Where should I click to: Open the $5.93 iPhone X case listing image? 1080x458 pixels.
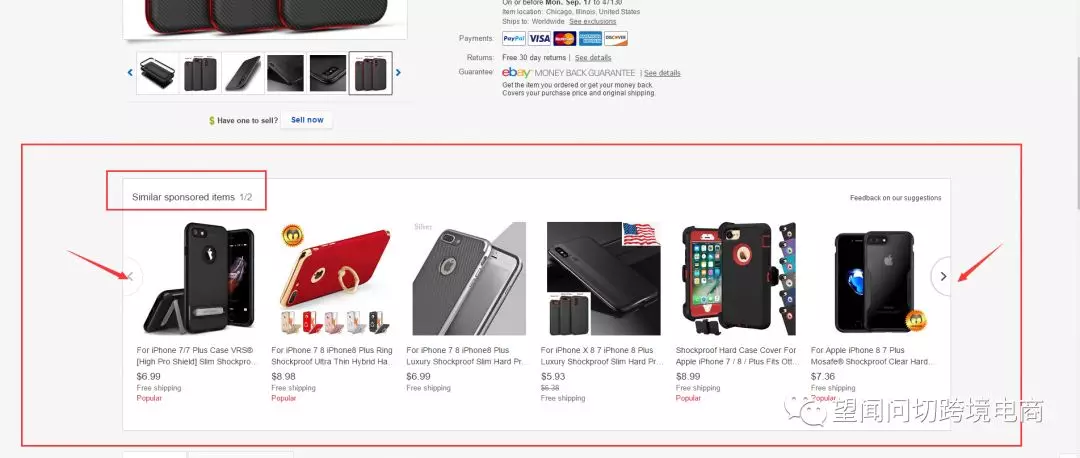coord(604,278)
